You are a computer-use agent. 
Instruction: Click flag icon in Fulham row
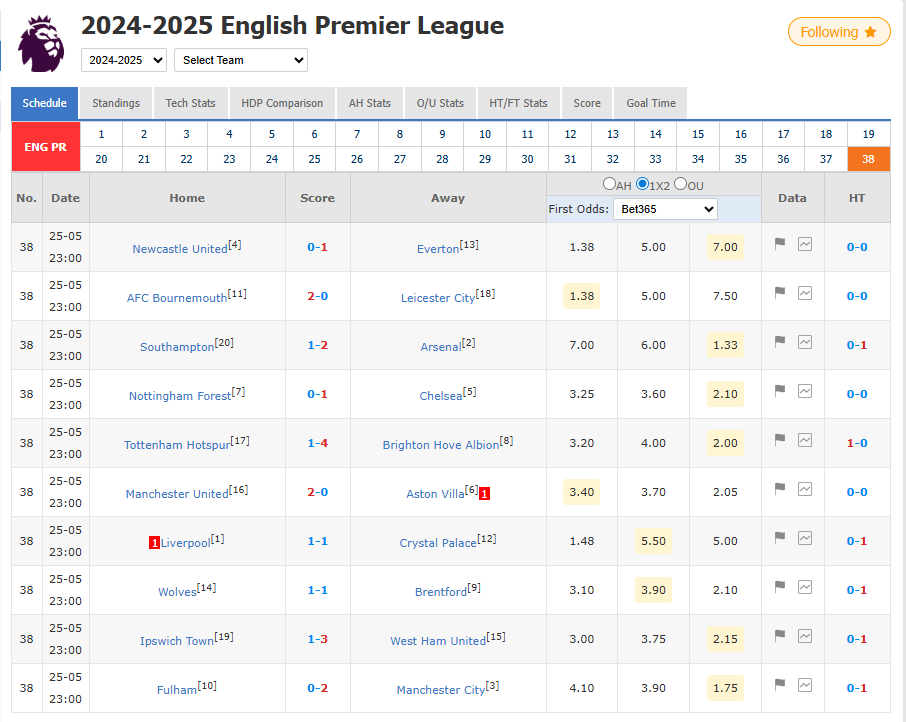[780, 685]
